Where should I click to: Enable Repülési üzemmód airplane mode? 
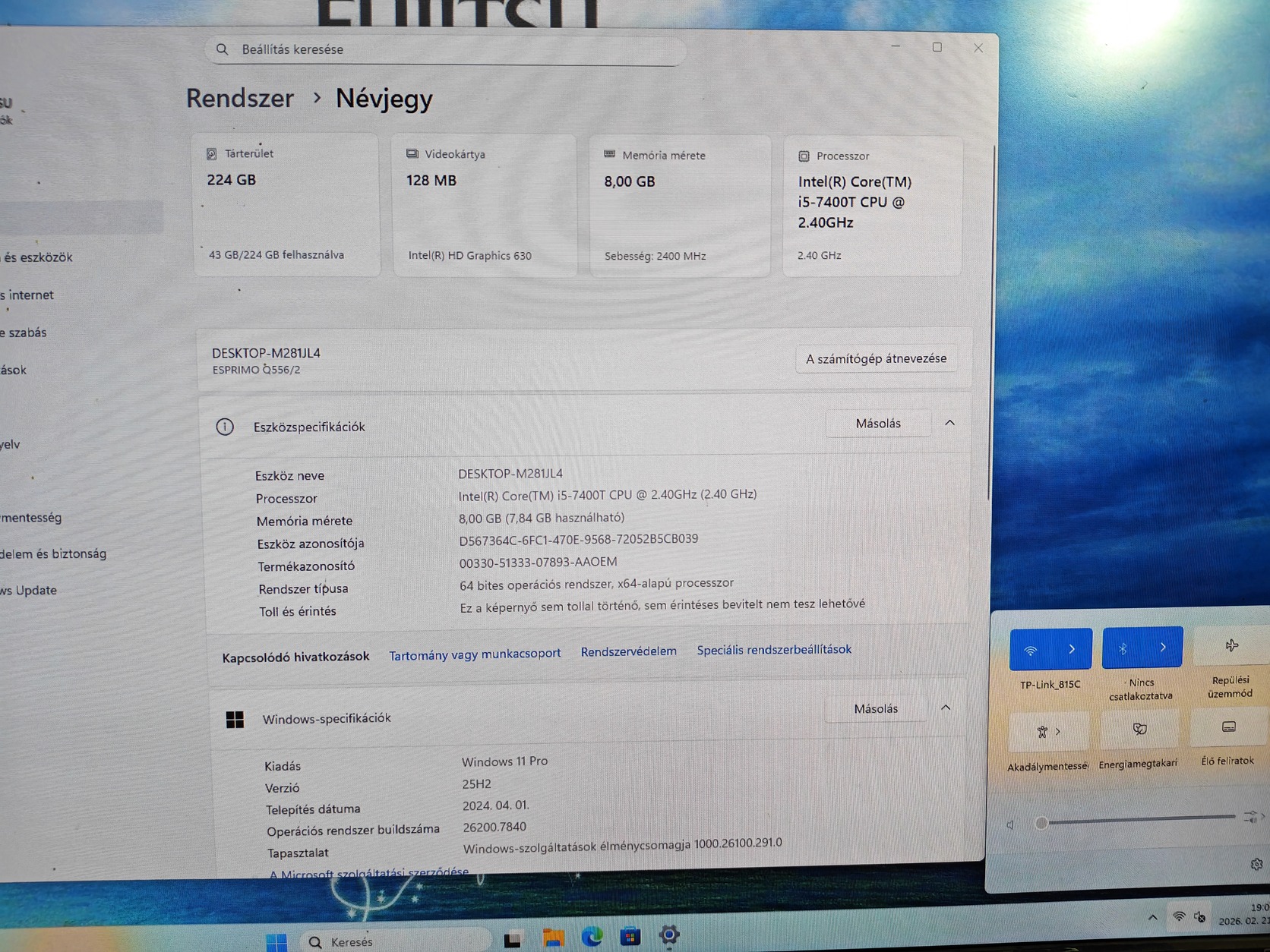(x=1231, y=646)
